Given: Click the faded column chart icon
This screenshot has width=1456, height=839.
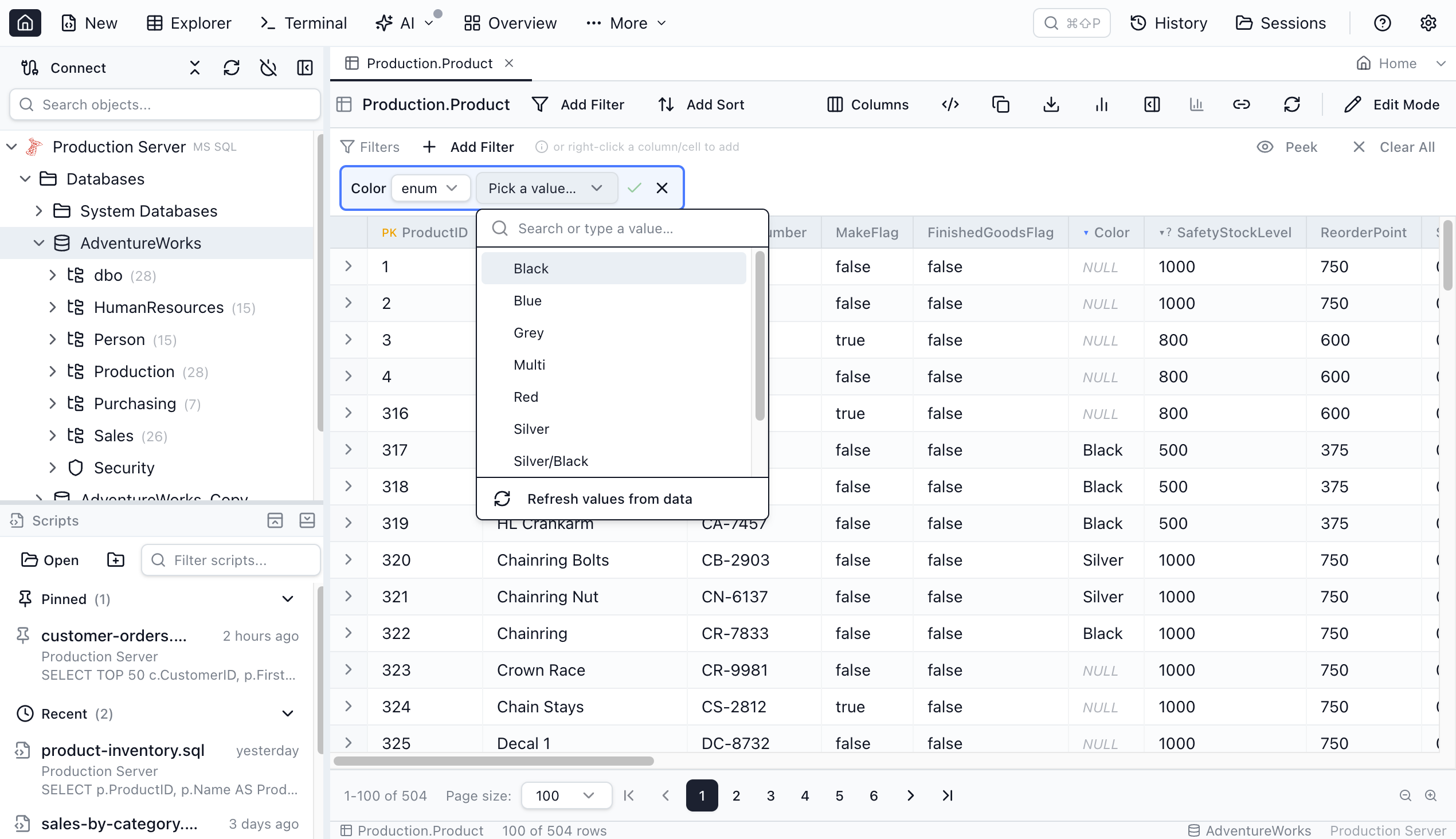Looking at the screenshot, I should (1197, 104).
